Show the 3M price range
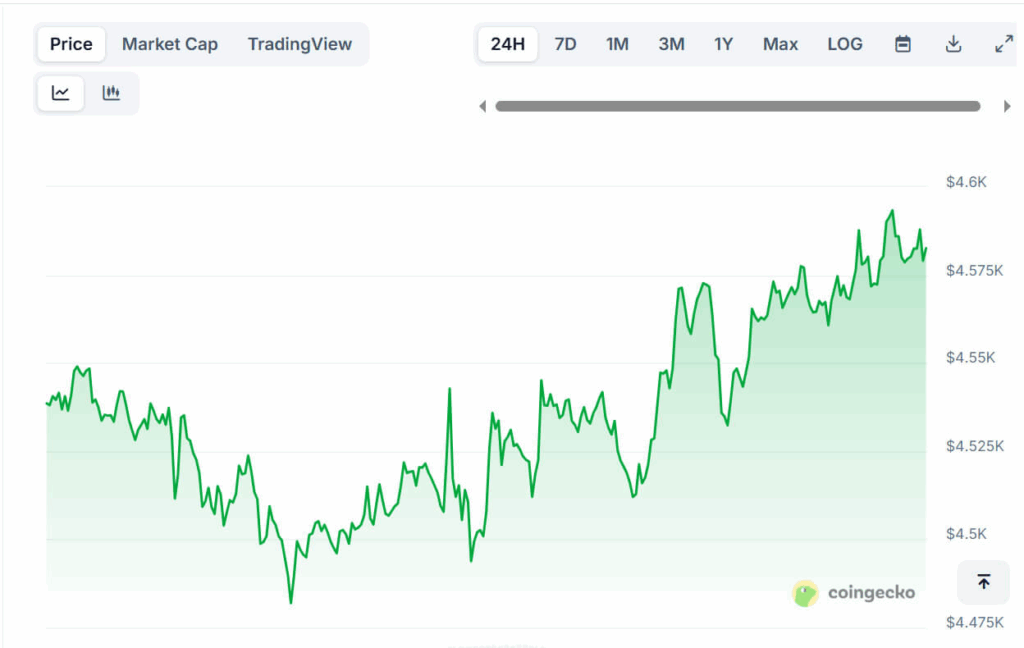This screenshot has width=1024, height=648. (671, 44)
